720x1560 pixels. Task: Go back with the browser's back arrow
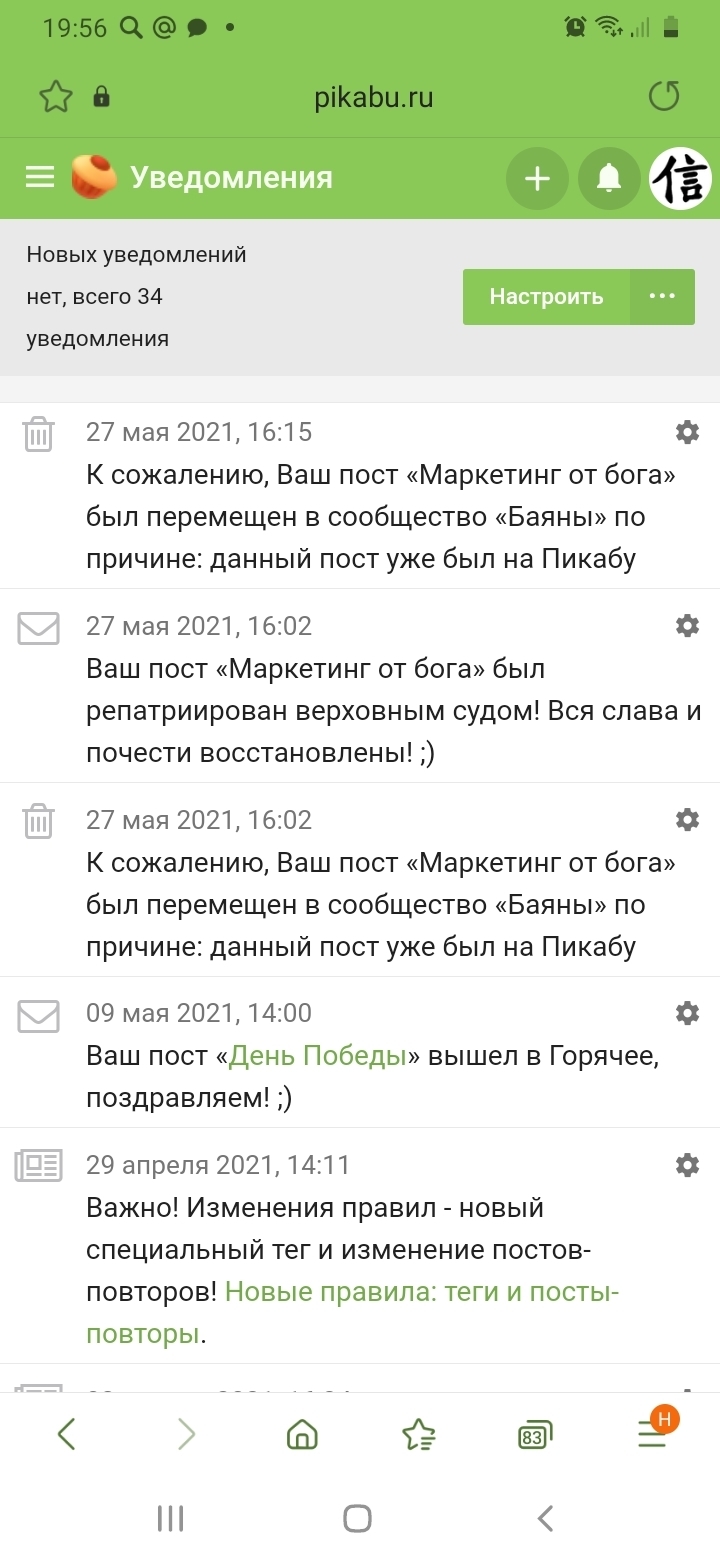pyautogui.click(x=66, y=1435)
